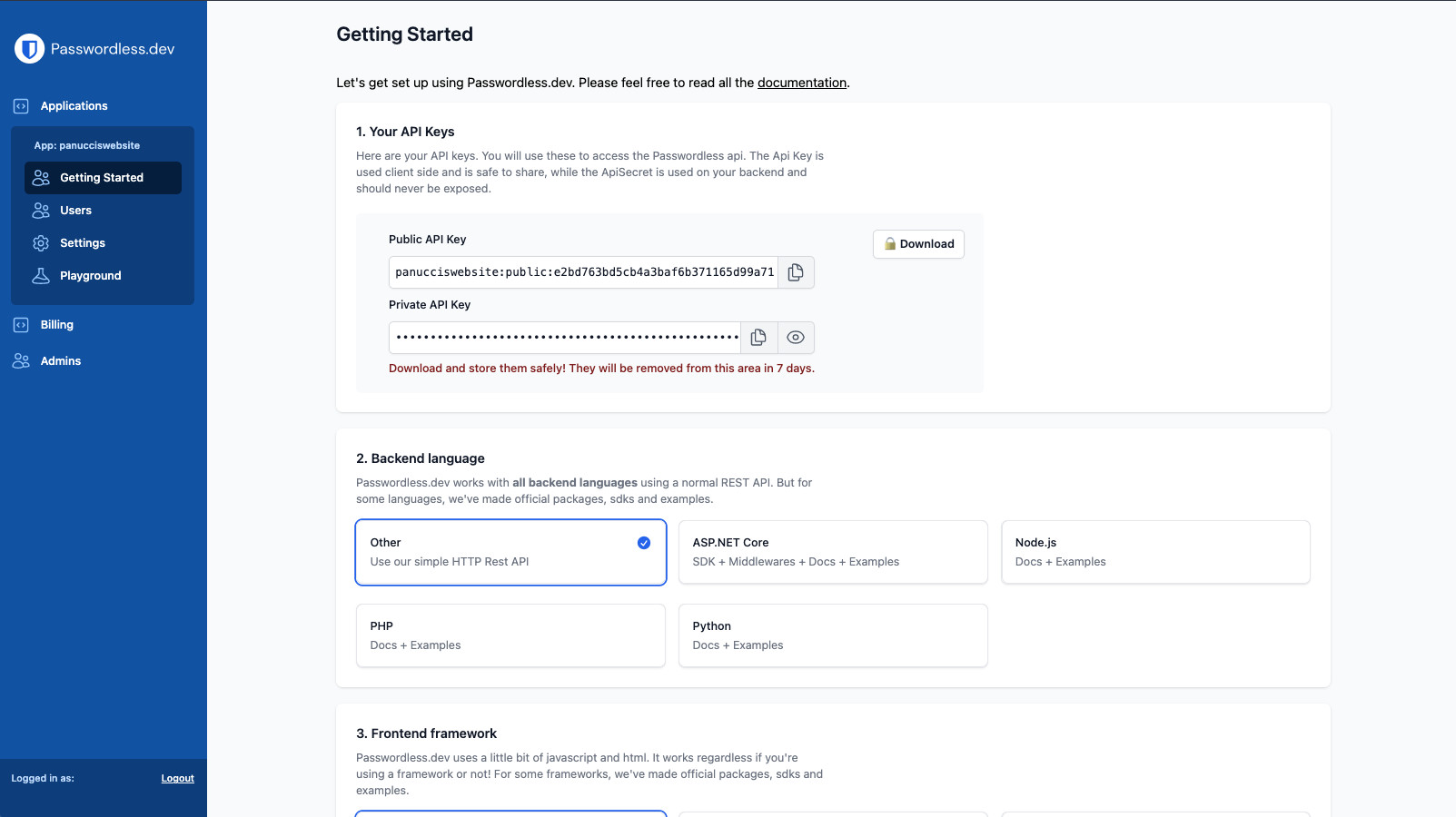Open Playground via the flask icon
The height and width of the screenshot is (817, 1456).
(41, 275)
